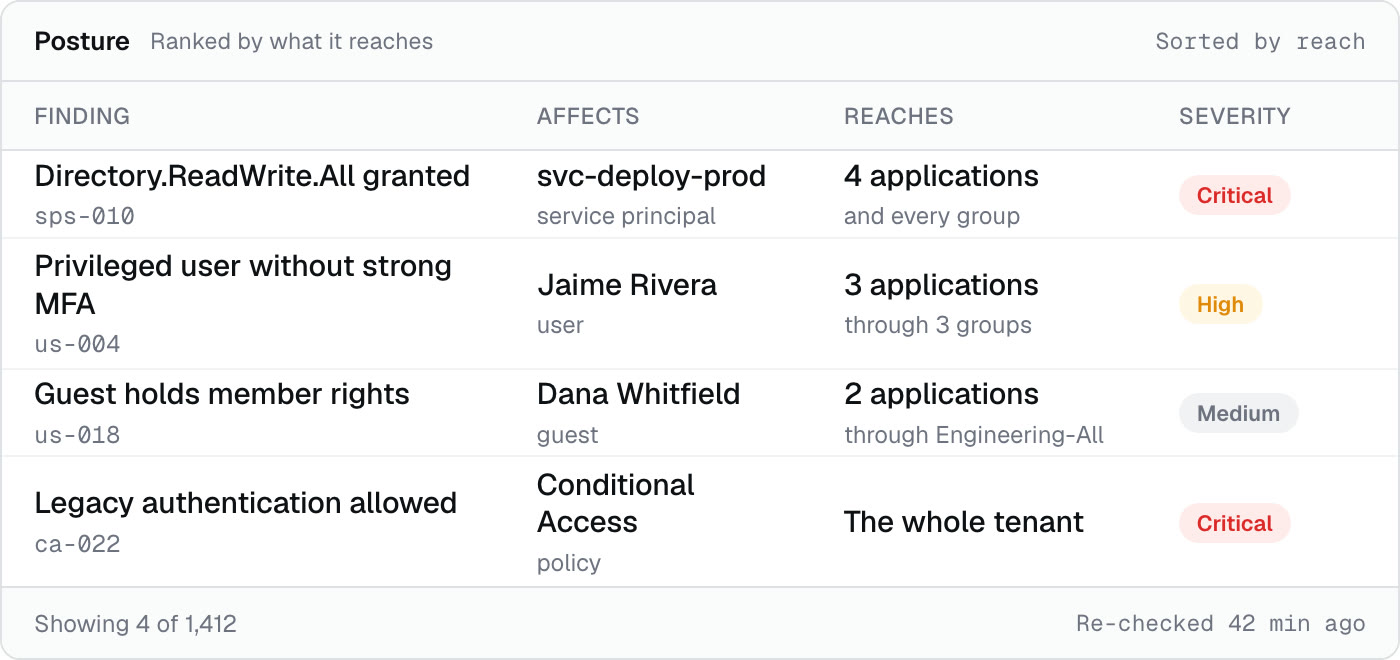
Task: Sort by the Finding column header
Action: 82,116
